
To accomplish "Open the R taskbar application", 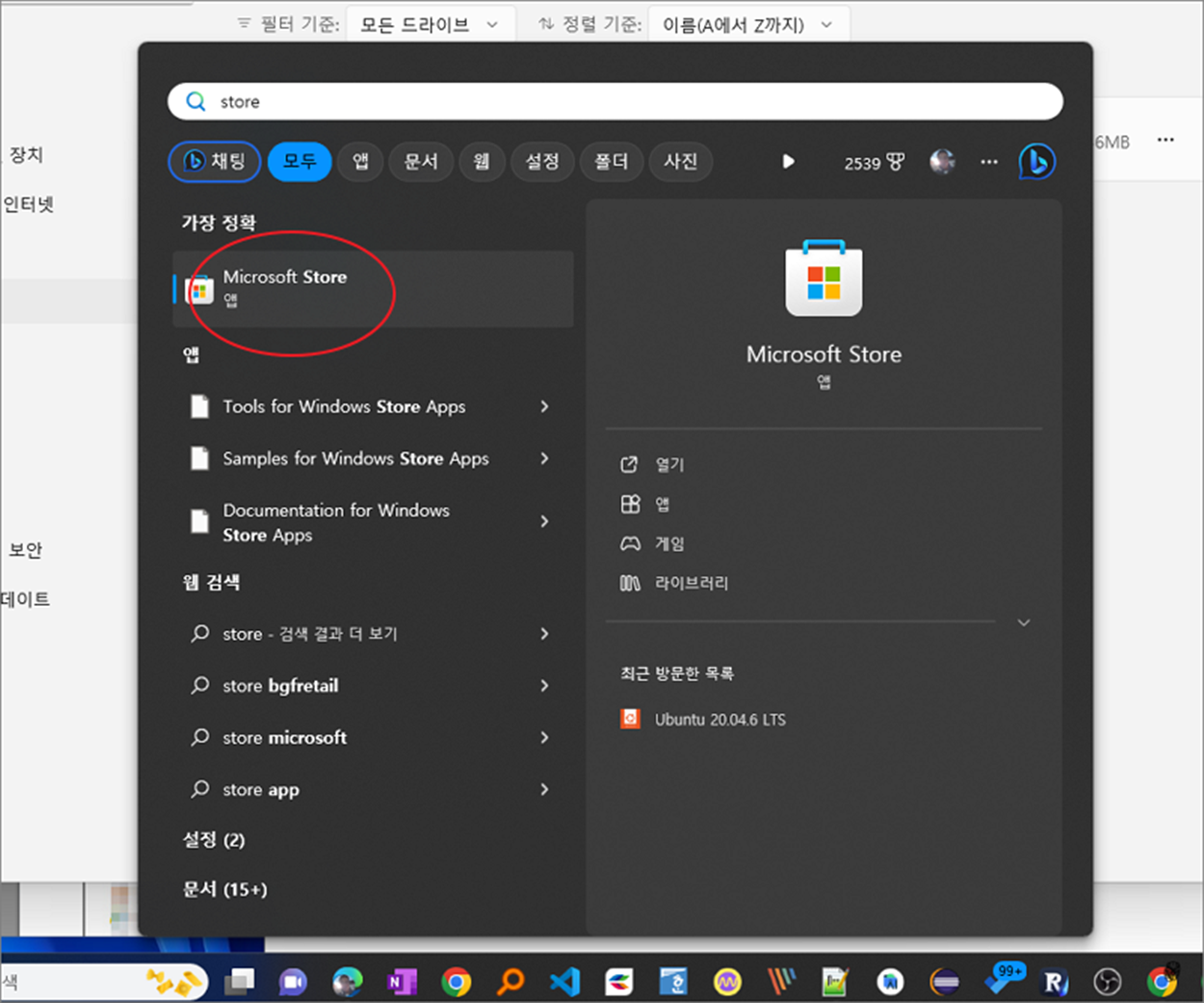I will coord(1054,982).
